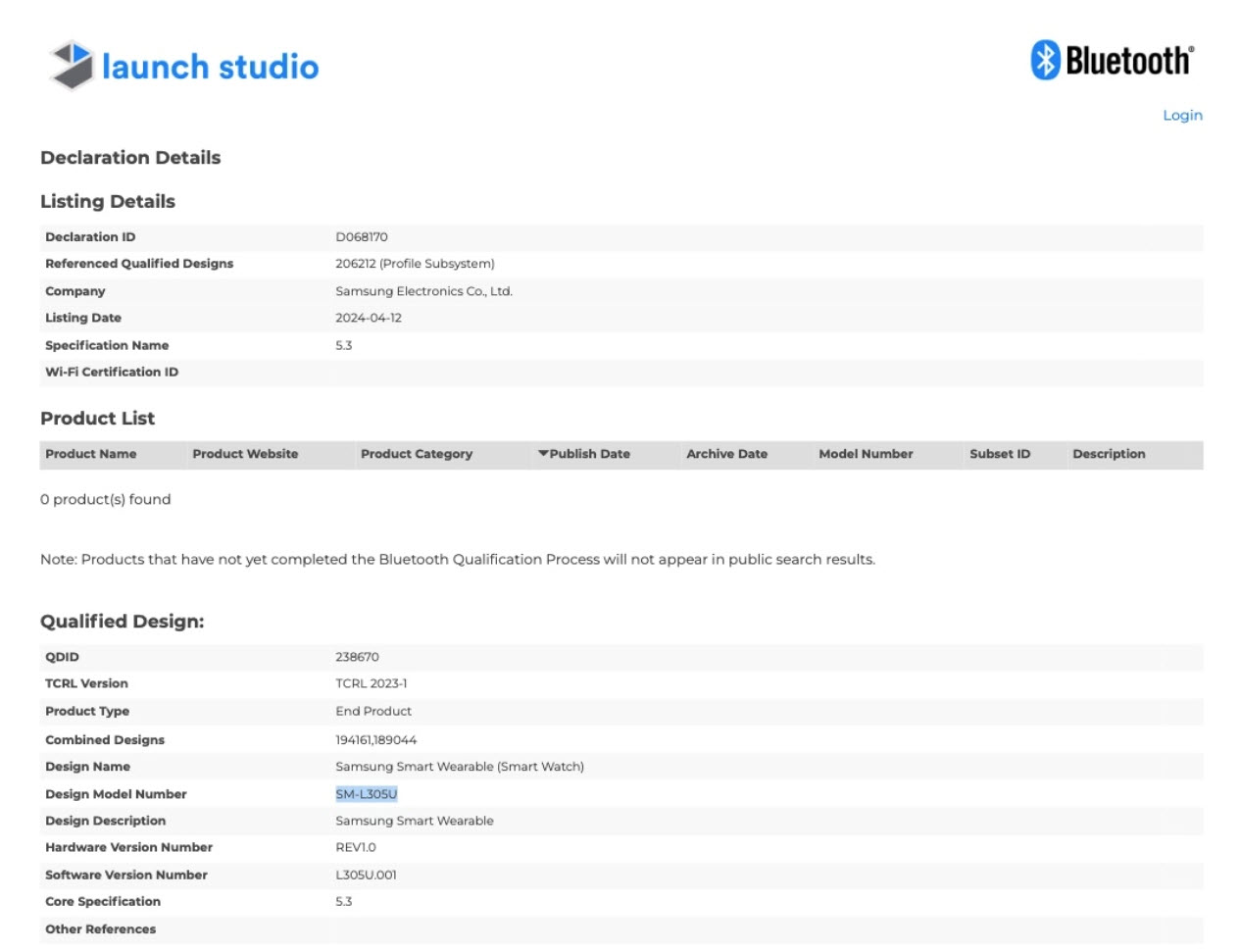Click the Bluetooth logo
Image resolution: width=1240 pixels, height=952 pixels.
click(1113, 60)
